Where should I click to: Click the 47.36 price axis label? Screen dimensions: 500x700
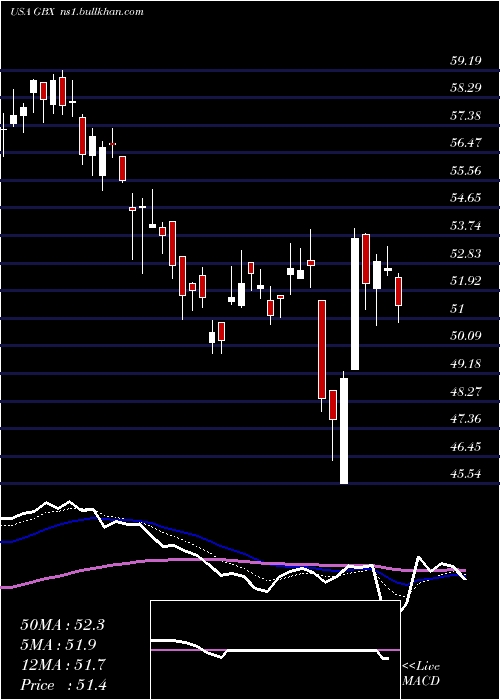pos(465,419)
